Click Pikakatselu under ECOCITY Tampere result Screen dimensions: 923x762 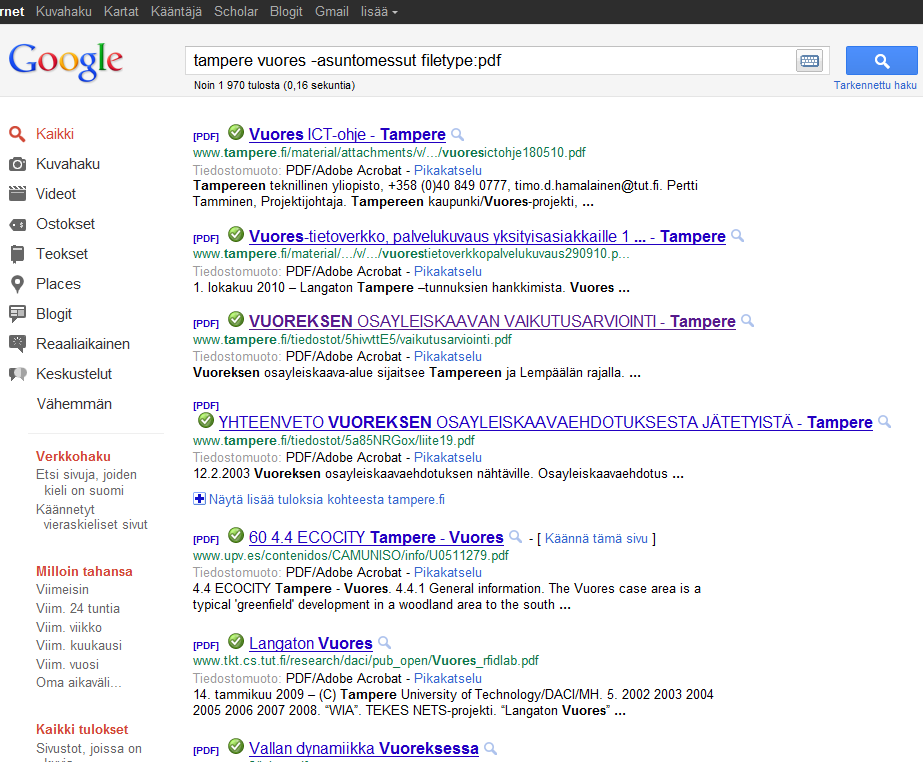tap(448, 572)
